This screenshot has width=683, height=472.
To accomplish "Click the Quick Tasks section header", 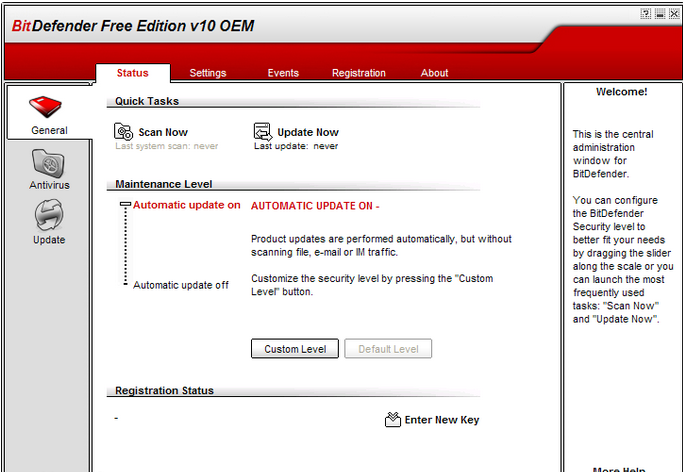I will (147, 101).
